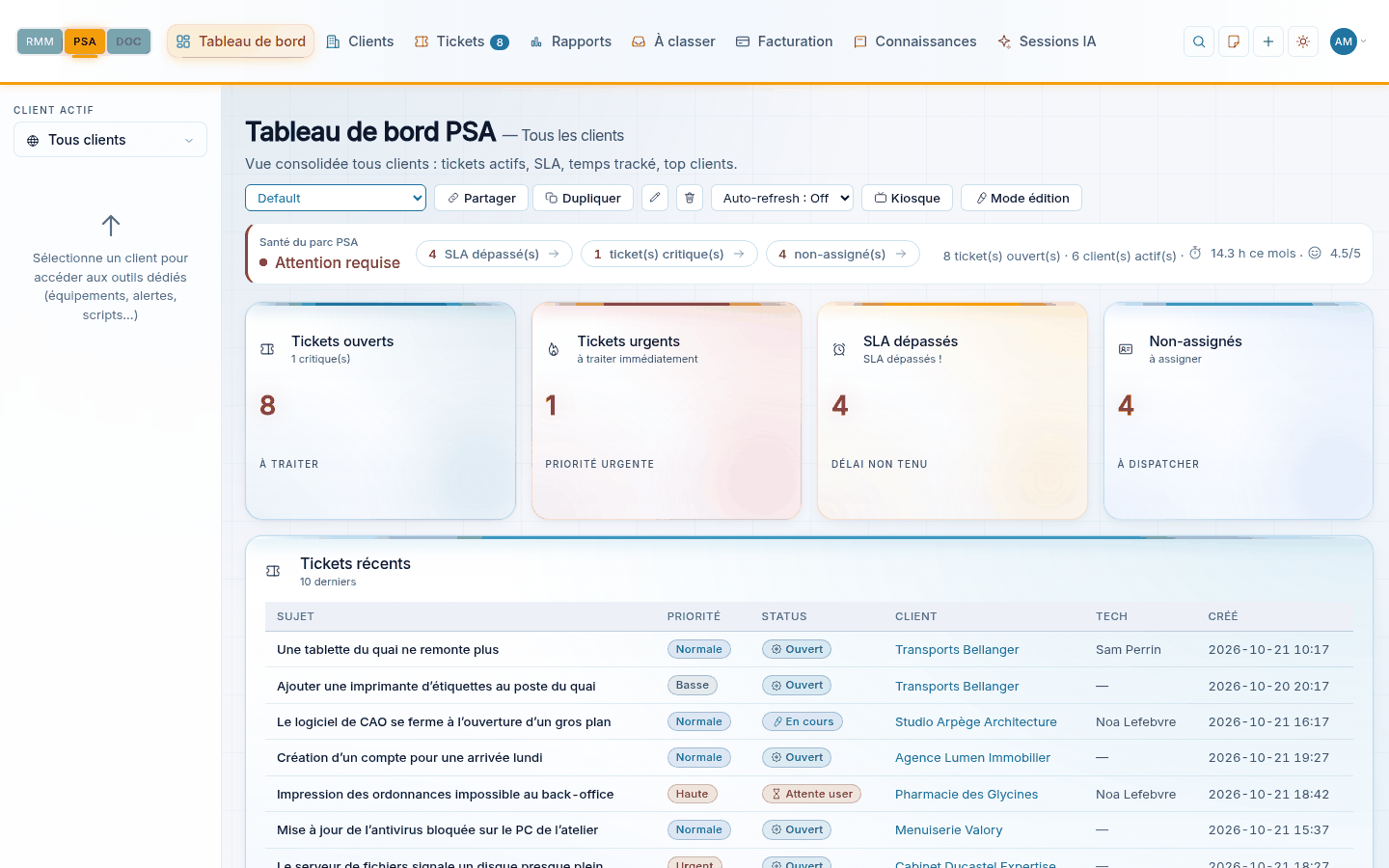Viewport: 1389px width, 868px height.
Task: Open the sticky note icon button
Action: coord(1234,41)
